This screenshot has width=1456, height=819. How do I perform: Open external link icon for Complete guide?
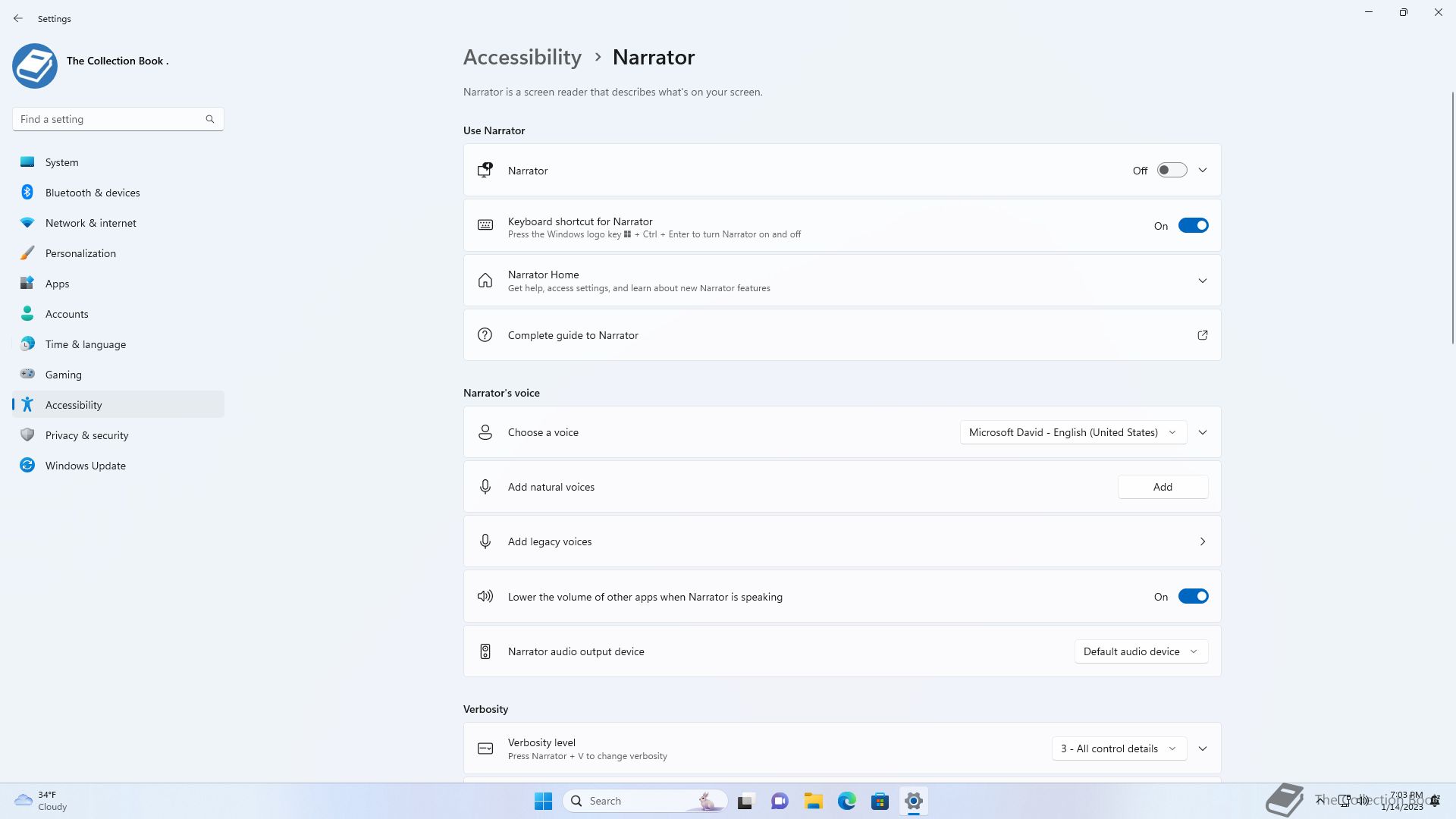pos(1203,335)
